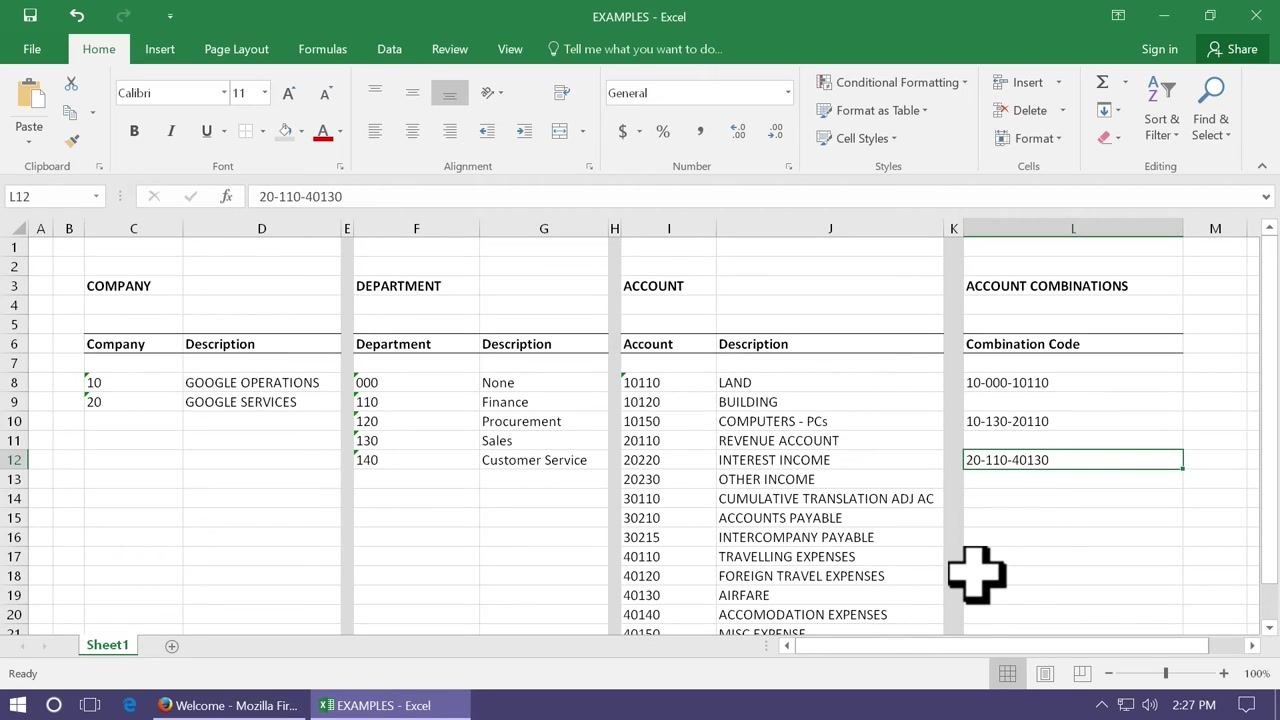The width and height of the screenshot is (1280, 720).
Task: Switch to Page Layout view icon
Action: pyautogui.click(x=1045, y=674)
